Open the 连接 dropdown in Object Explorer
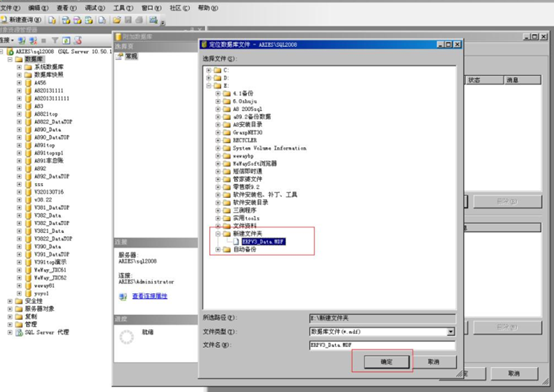 click(x=7, y=41)
